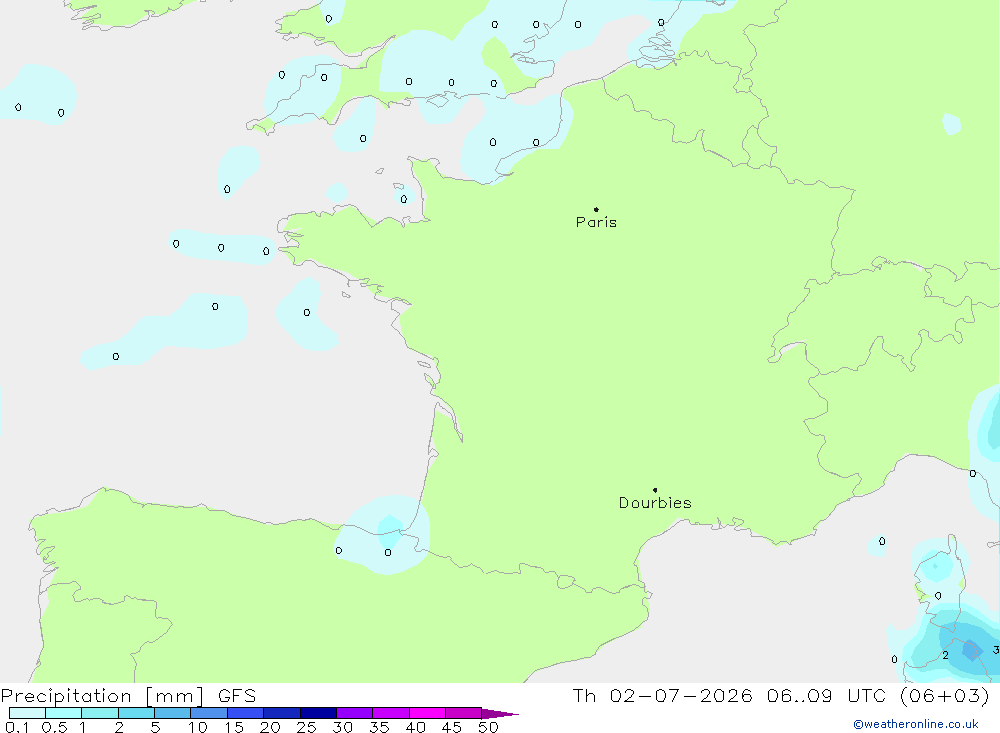Click the Paris city marker dot
1000x733 pixels.
596,209
